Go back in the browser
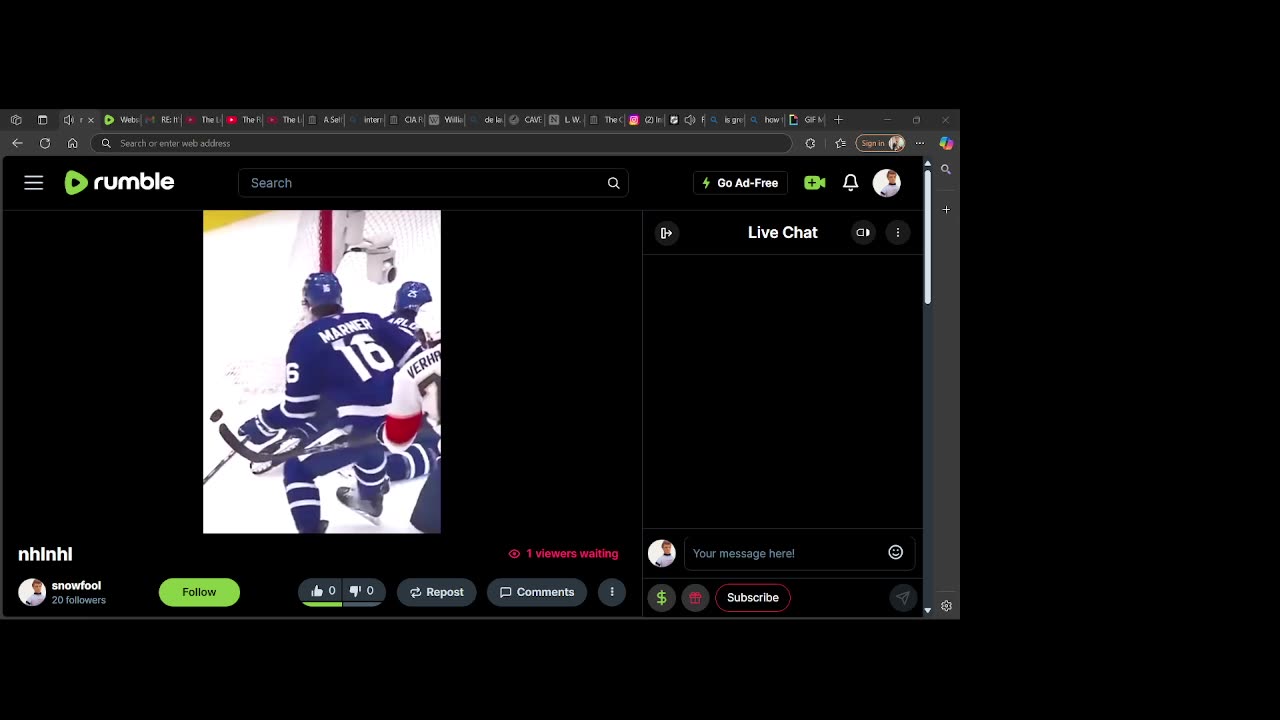 tap(17, 143)
